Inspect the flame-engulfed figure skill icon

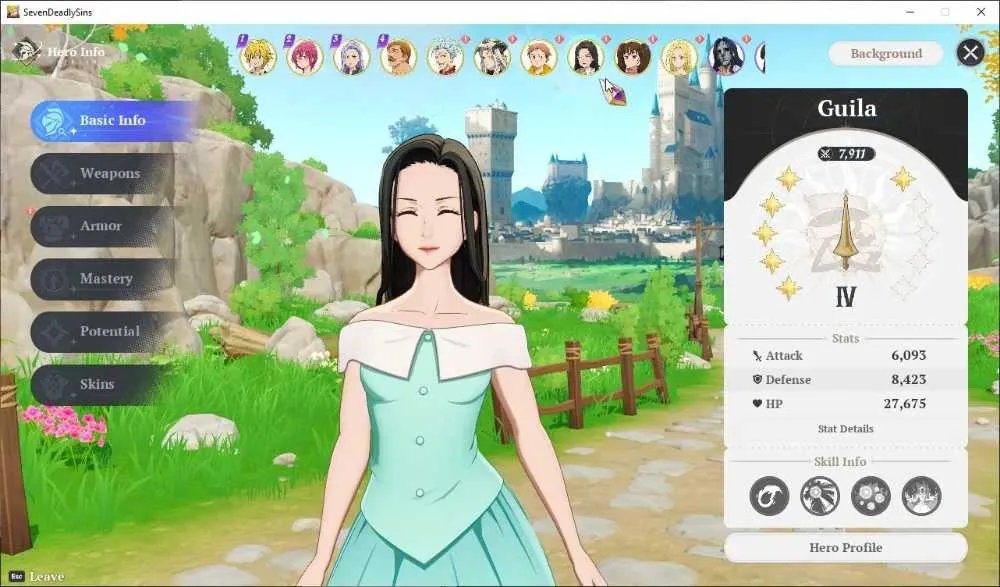(x=922, y=496)
